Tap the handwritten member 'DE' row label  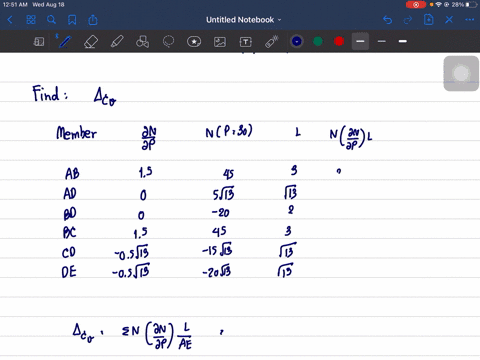69,272
